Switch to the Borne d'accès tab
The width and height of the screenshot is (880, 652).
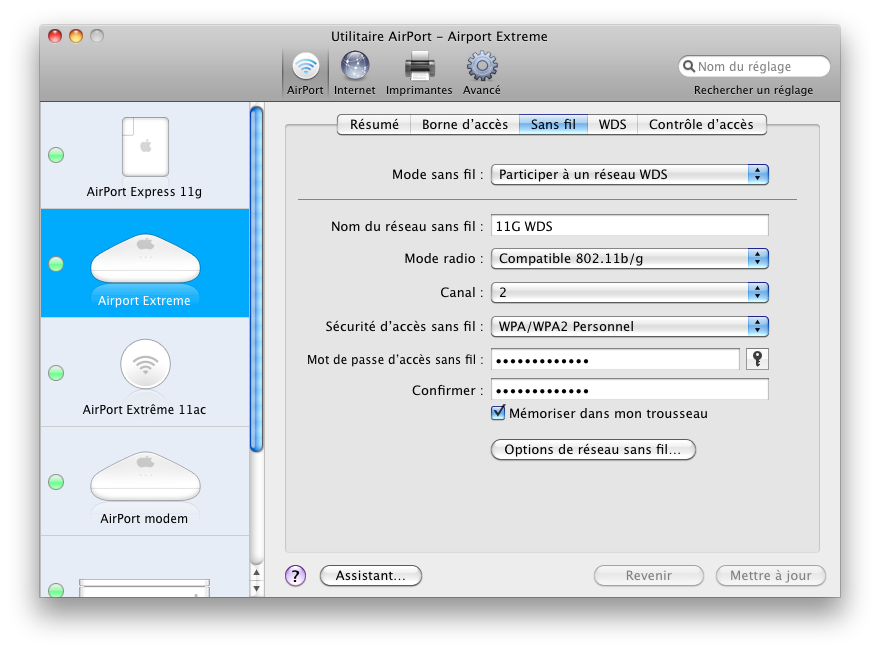pyautogui.click(x=465, y=125)
